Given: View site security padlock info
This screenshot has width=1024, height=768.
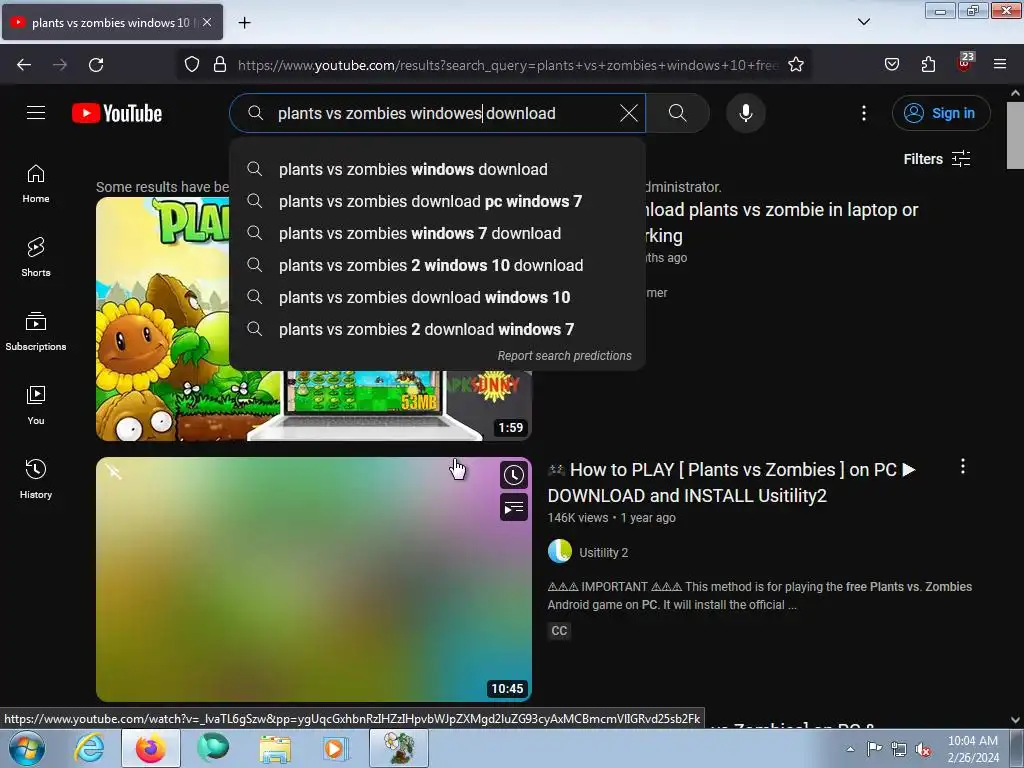Looking at the screenshot, I should pyautogui.click(x=220, y=65).
